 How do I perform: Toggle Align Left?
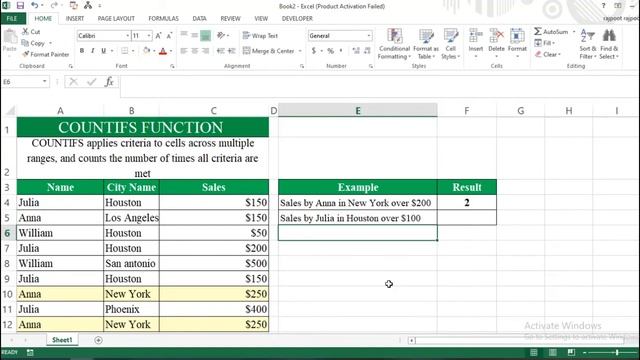pos(184,51)
